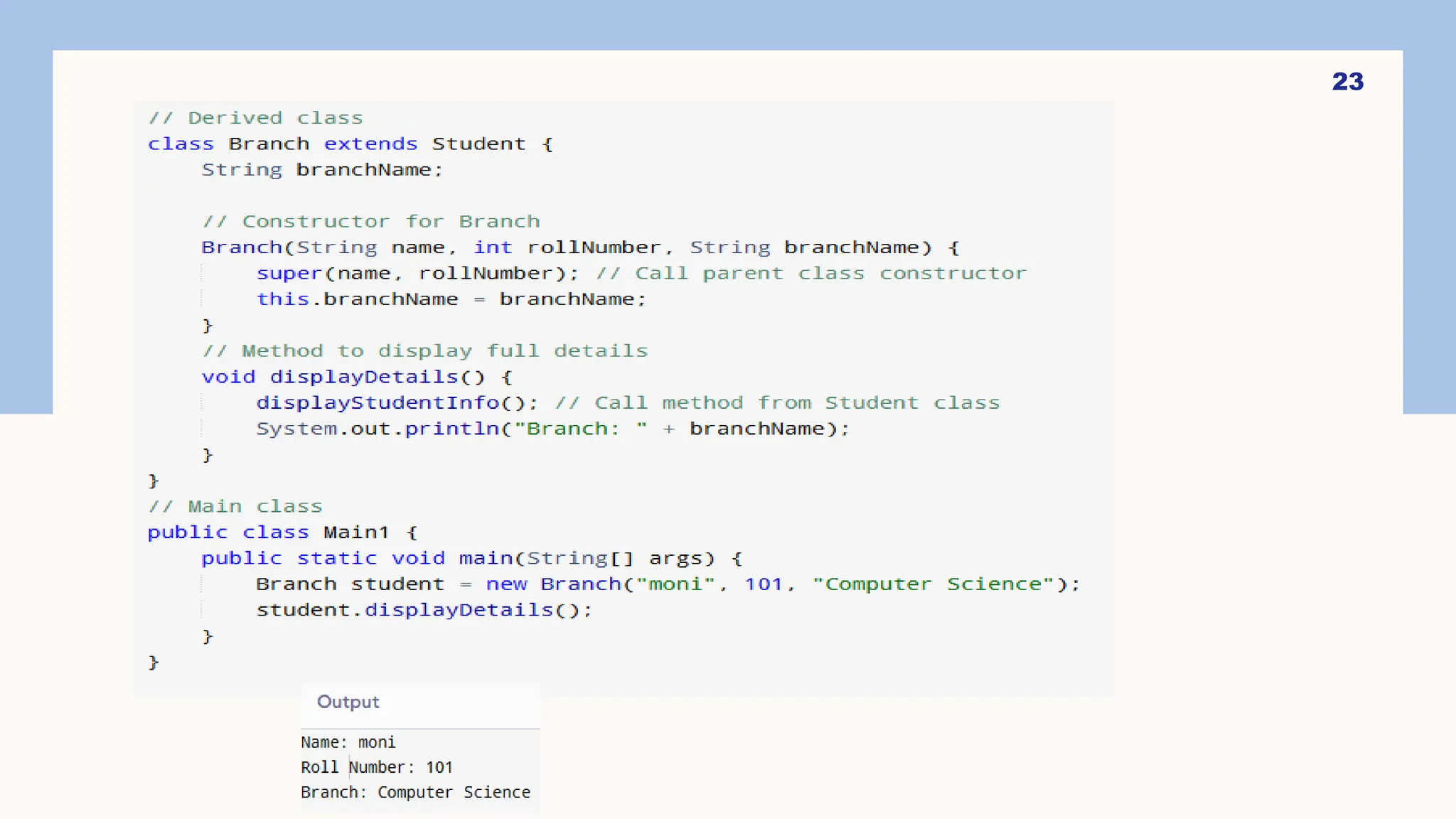The image size is (1456, 819).
Task: Click the 'super' keyword in constructor
Action: 289,274
